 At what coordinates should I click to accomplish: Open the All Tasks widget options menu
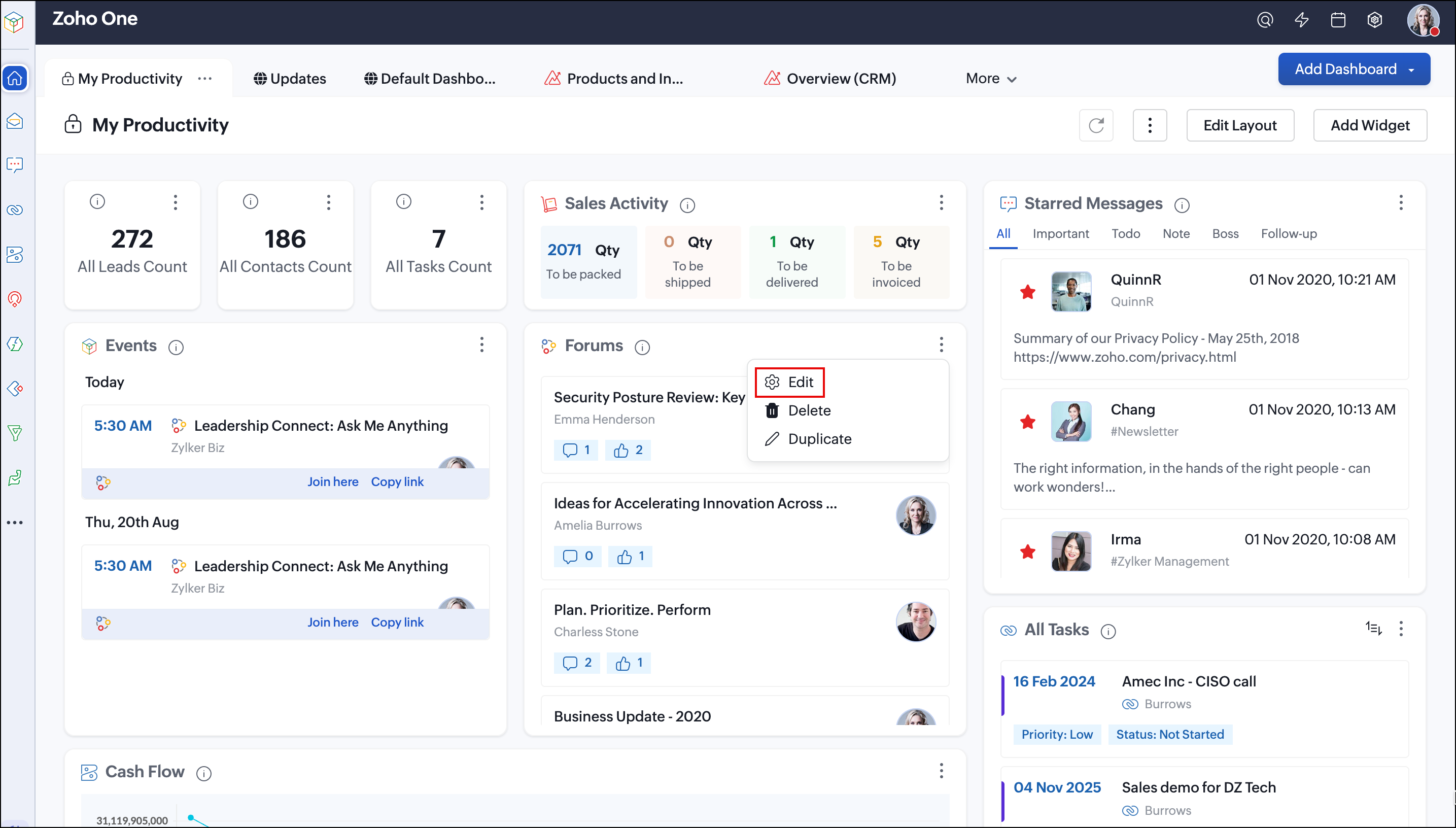(x=1400, y=629)
